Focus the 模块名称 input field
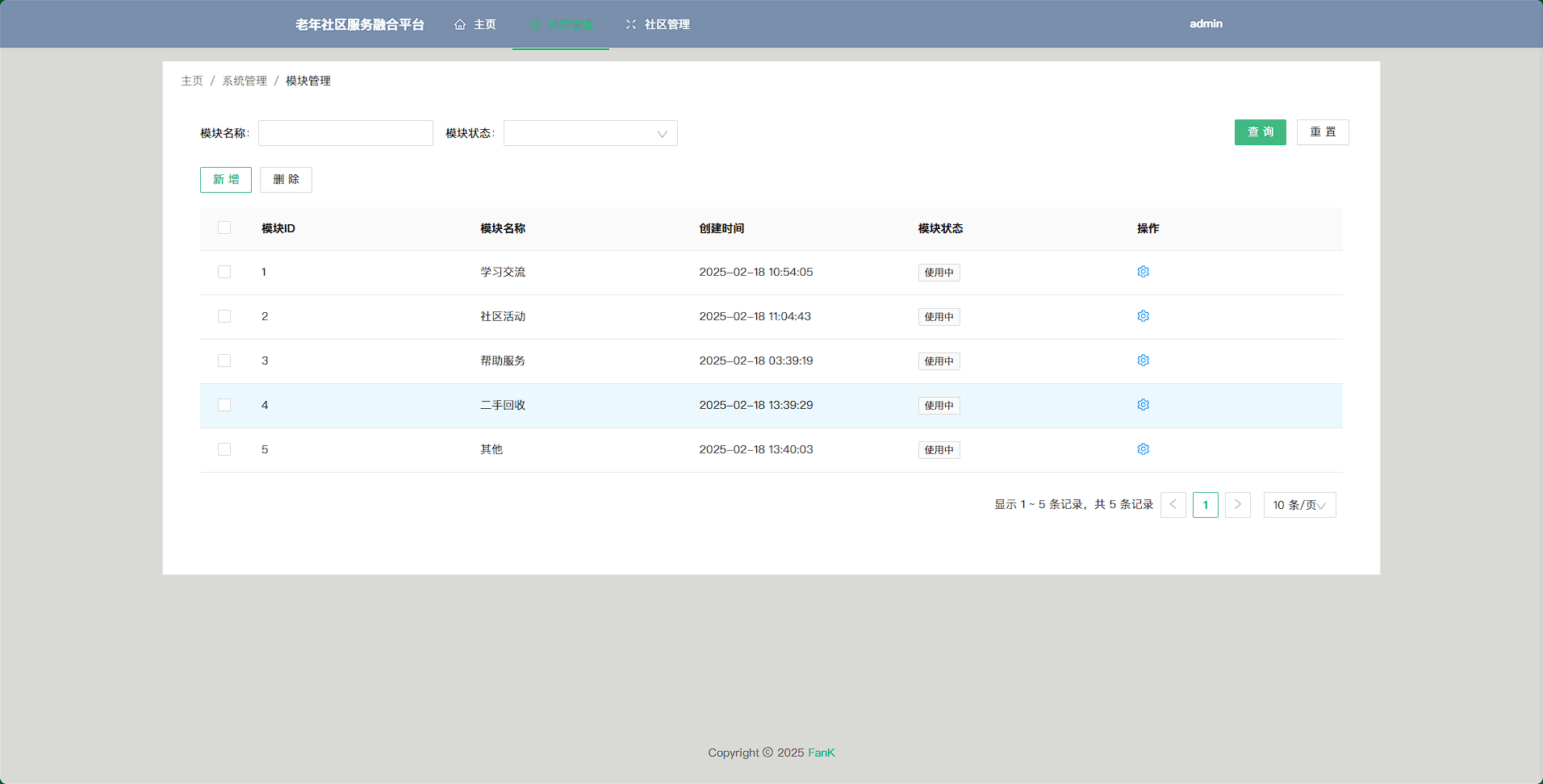 [345, 133]
